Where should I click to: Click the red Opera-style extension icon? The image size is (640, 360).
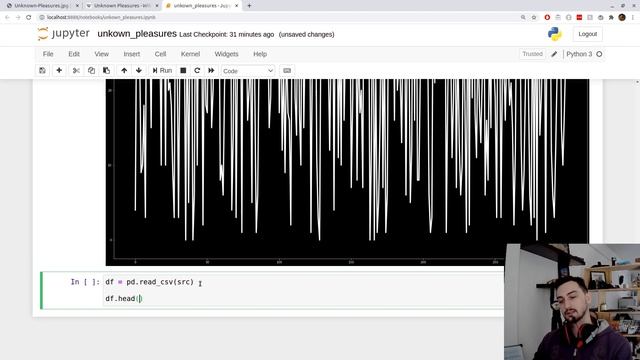[x=547, y=17]
